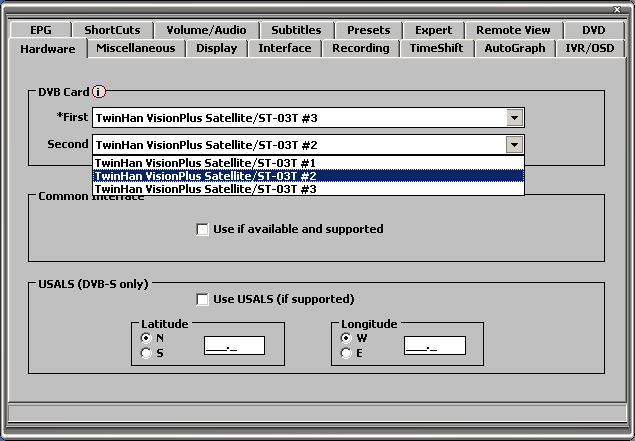Image resolution: width=635 pixels, height=441 pixels.
Task: Go to the Interface tab
Action: pos(285,48)
